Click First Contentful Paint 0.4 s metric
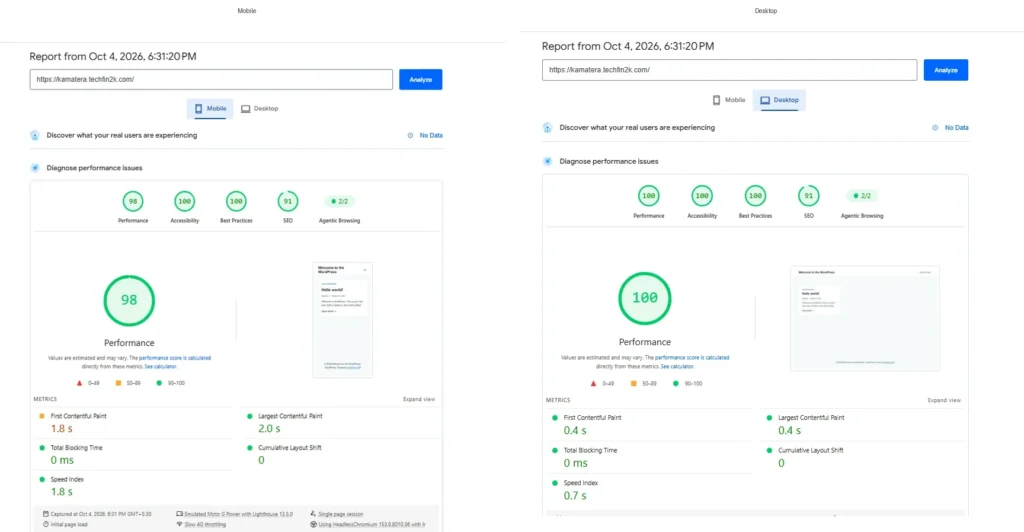Screen dimensions: 1024x532 pos(651,424)
